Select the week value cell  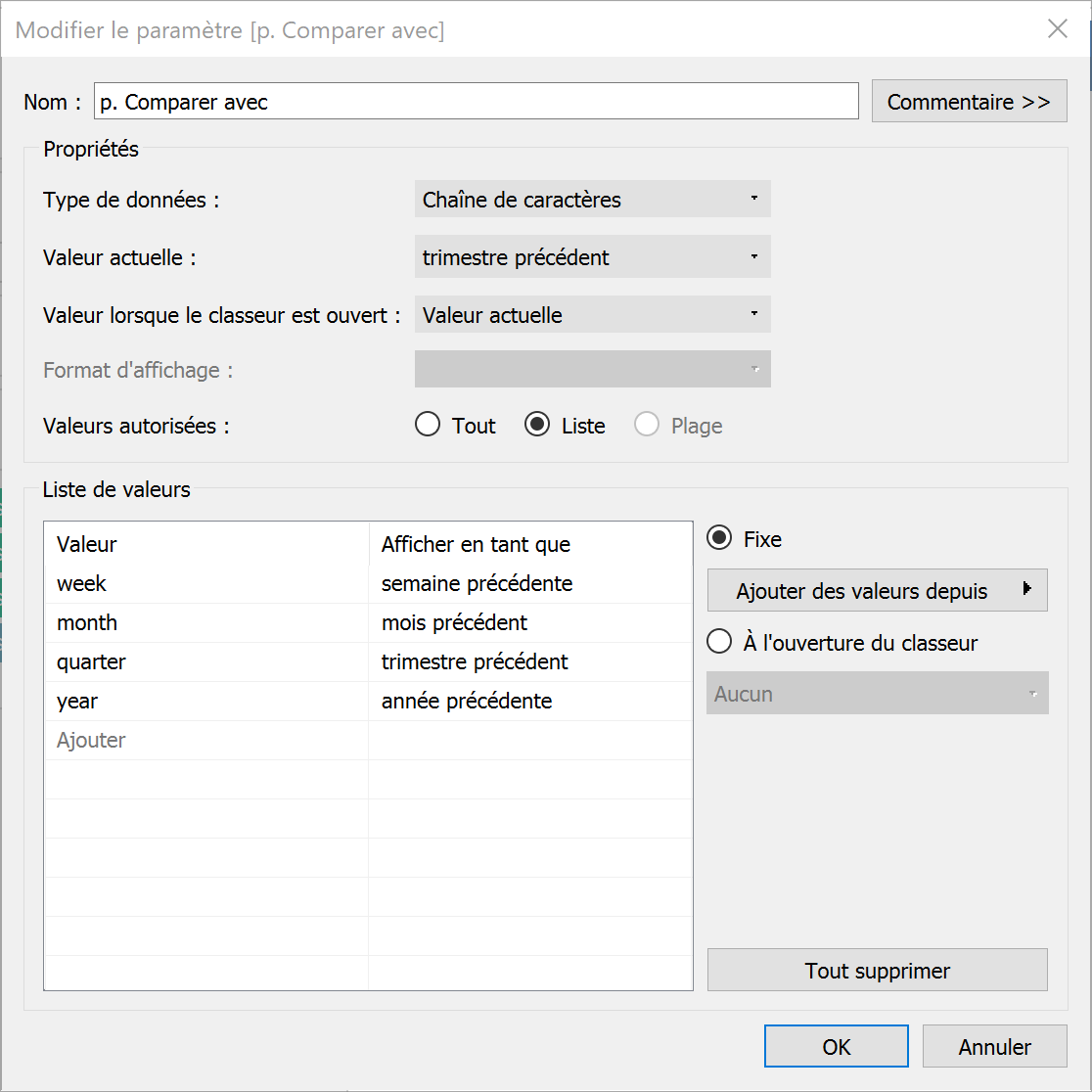point(206,583)
